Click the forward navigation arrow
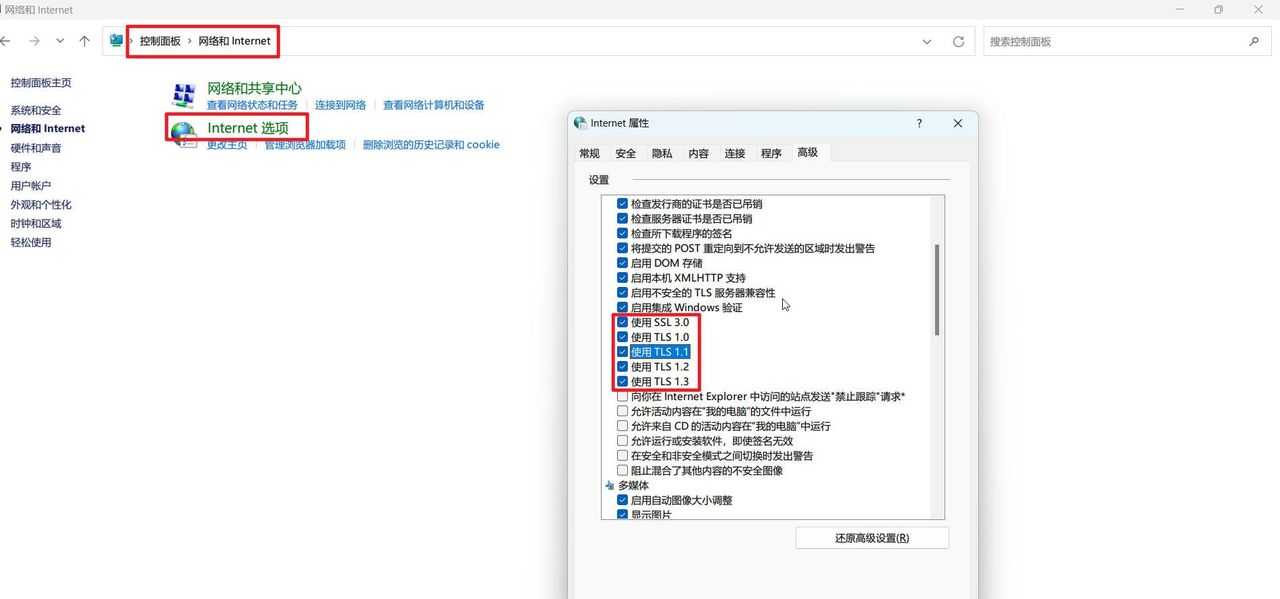1280x599 pixels. coord(34,41)
